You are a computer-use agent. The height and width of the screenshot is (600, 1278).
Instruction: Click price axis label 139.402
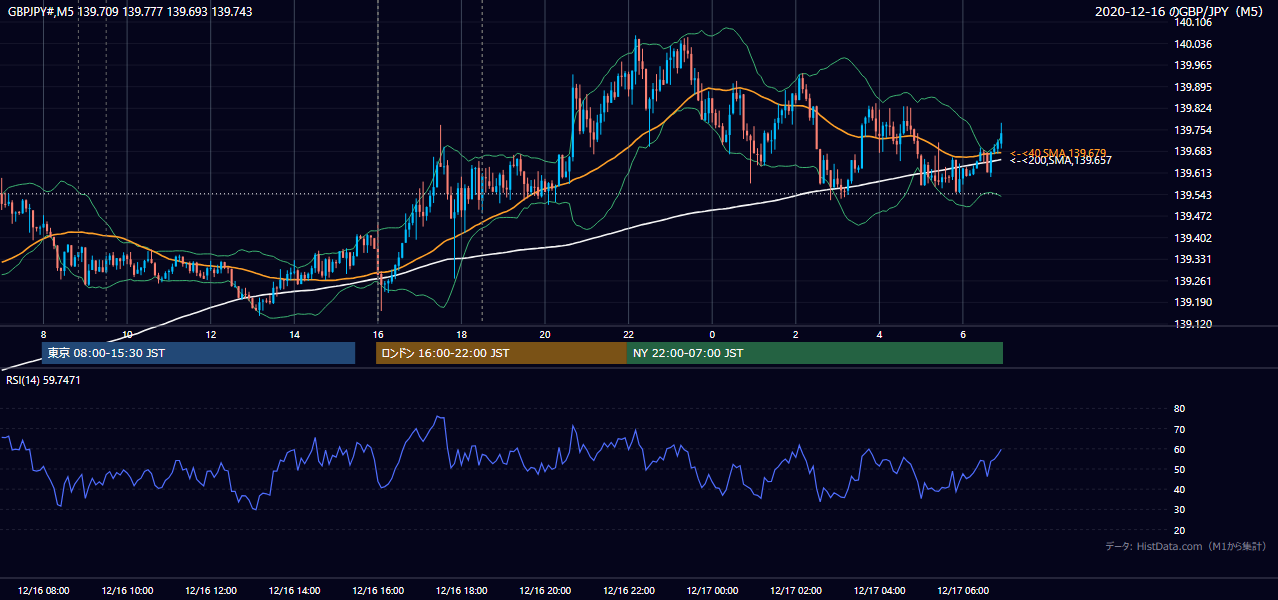point(1195,238)
